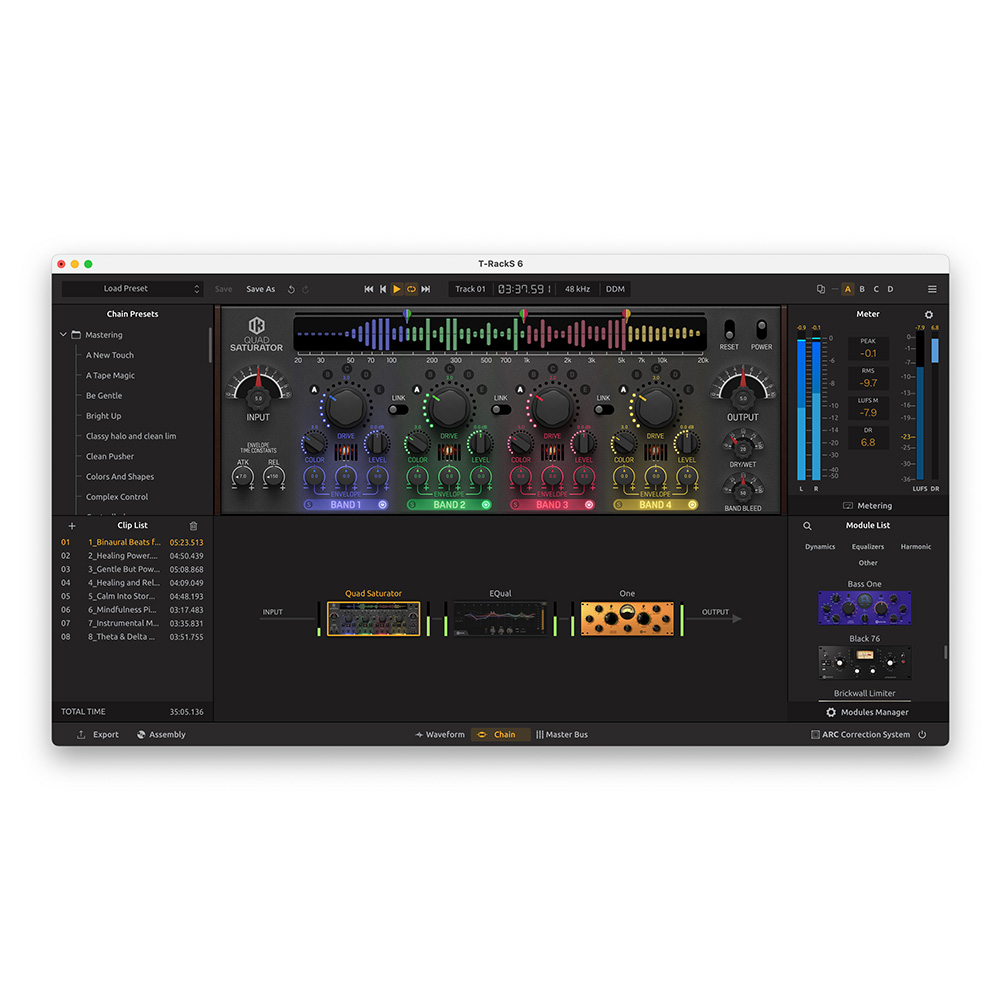This screenshot has width=1000, height=1000.
Task: Solo Band 2 with the S icon
Action: (x=412, y=505)
